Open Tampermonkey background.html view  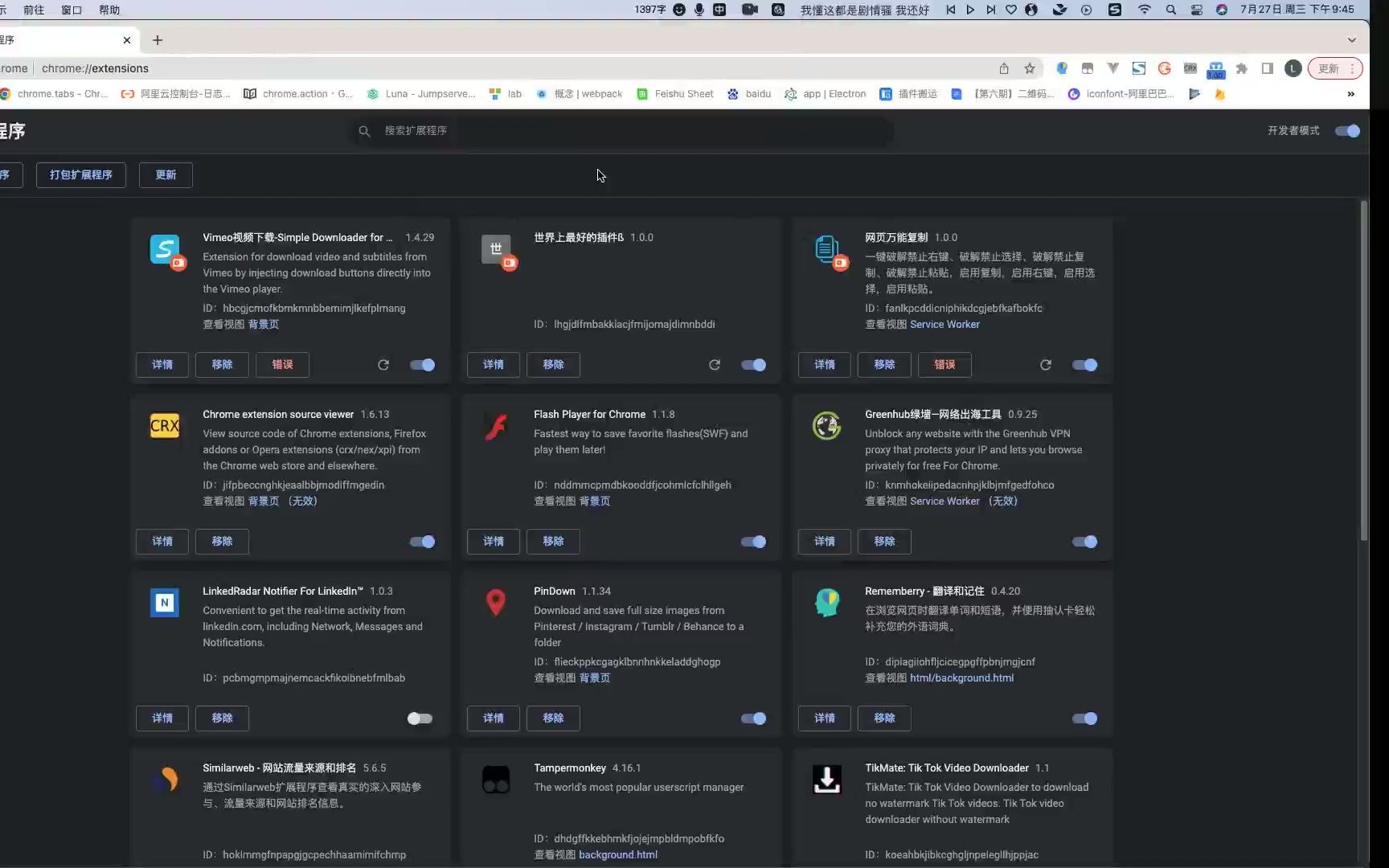point(618,855)
